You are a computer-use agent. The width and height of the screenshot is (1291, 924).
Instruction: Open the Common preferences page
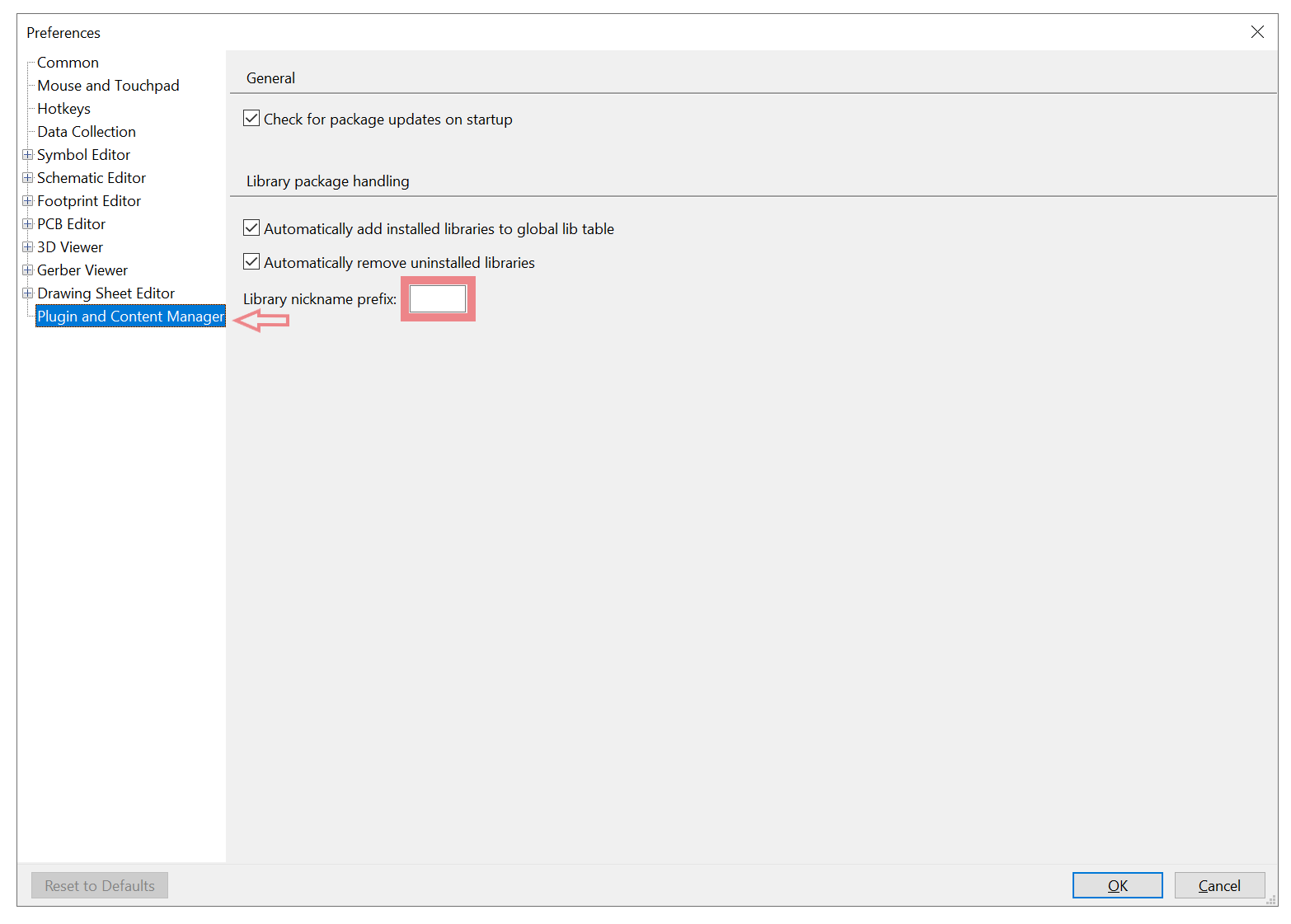click(x=68, y=63)
